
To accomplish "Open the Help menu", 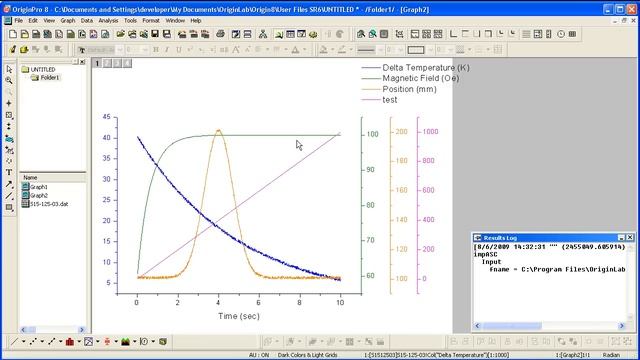I will [196, 20].
